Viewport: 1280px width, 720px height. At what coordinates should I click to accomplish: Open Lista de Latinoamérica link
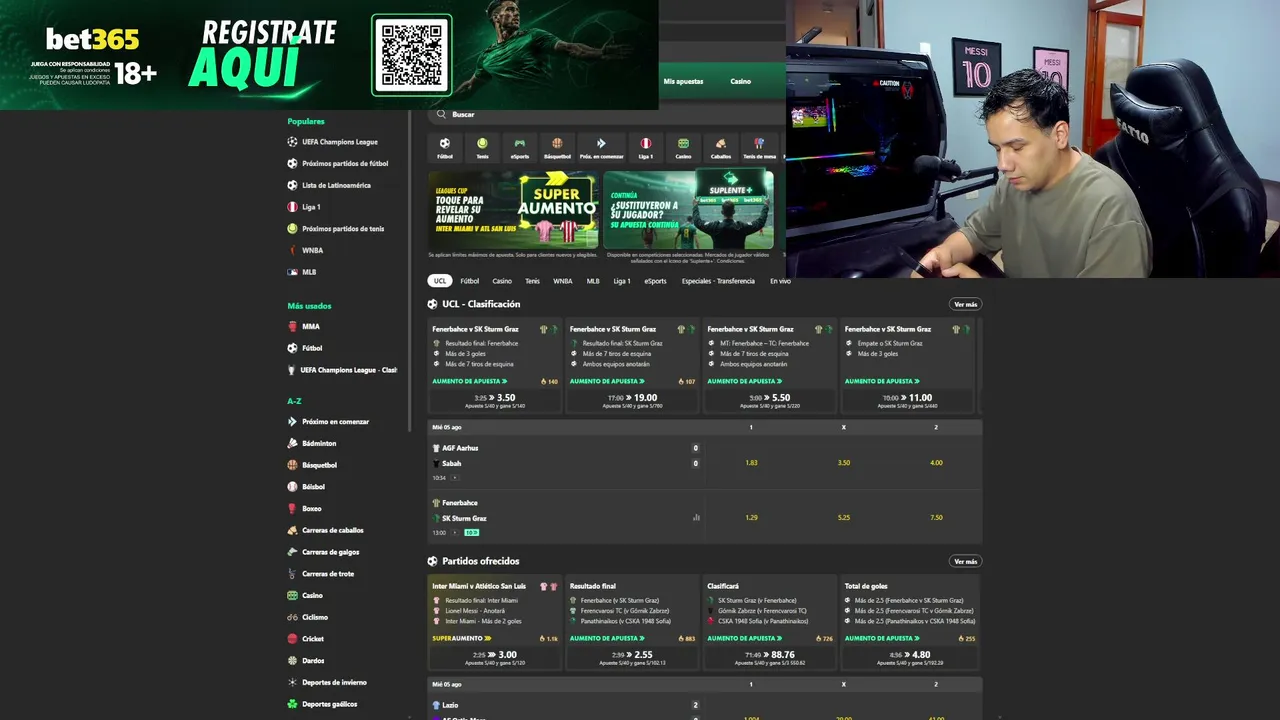(336, 185)
